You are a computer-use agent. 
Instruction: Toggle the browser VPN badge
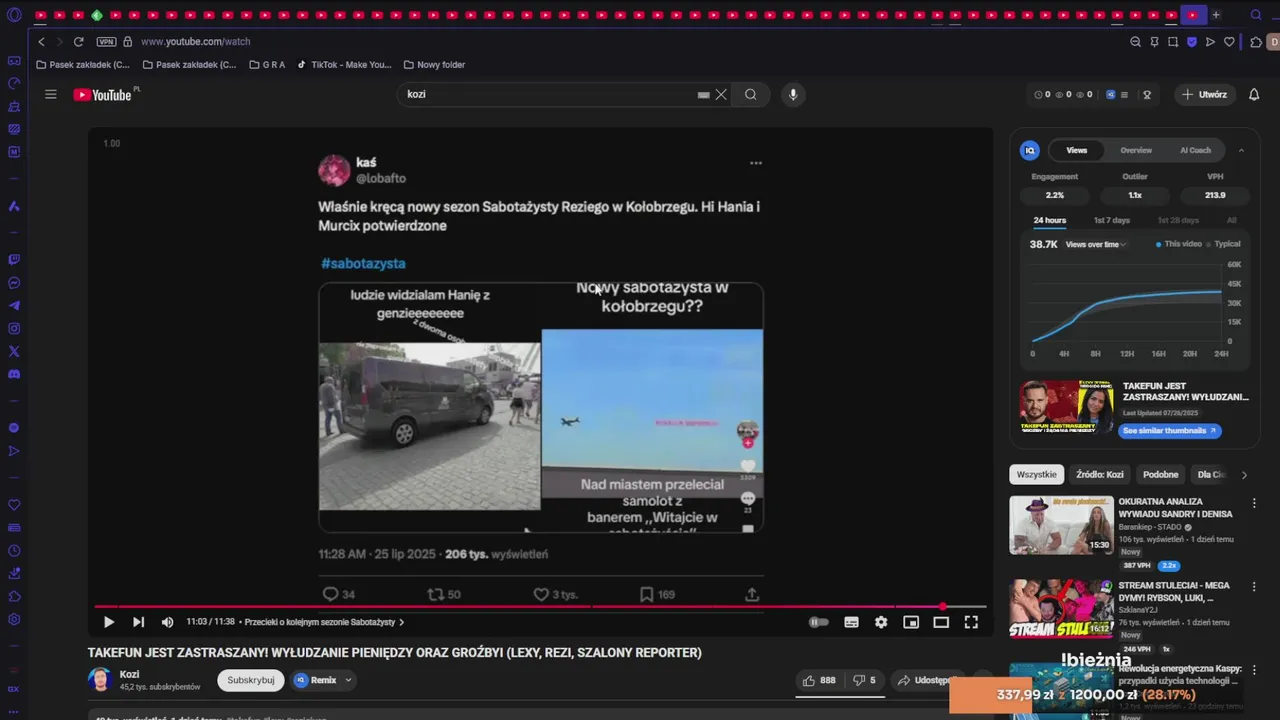click(106, 42)
